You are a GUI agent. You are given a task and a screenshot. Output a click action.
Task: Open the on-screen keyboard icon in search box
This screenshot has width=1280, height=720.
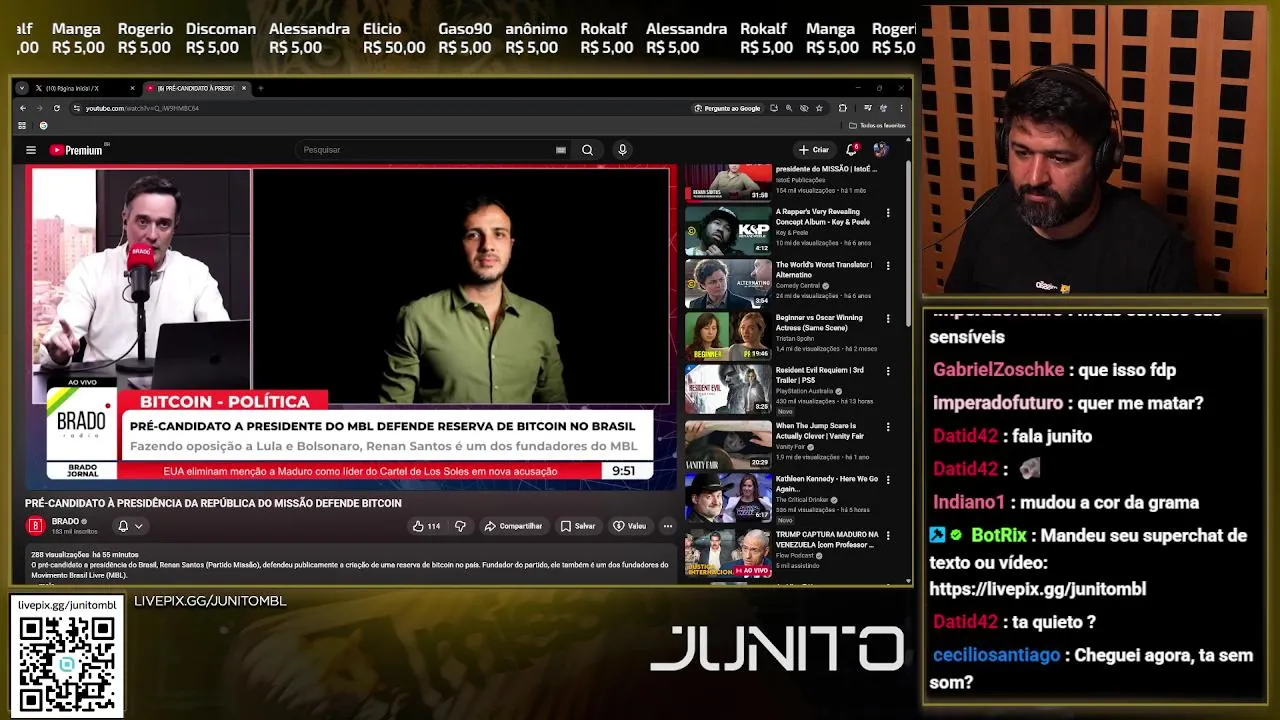coord(561,150)
